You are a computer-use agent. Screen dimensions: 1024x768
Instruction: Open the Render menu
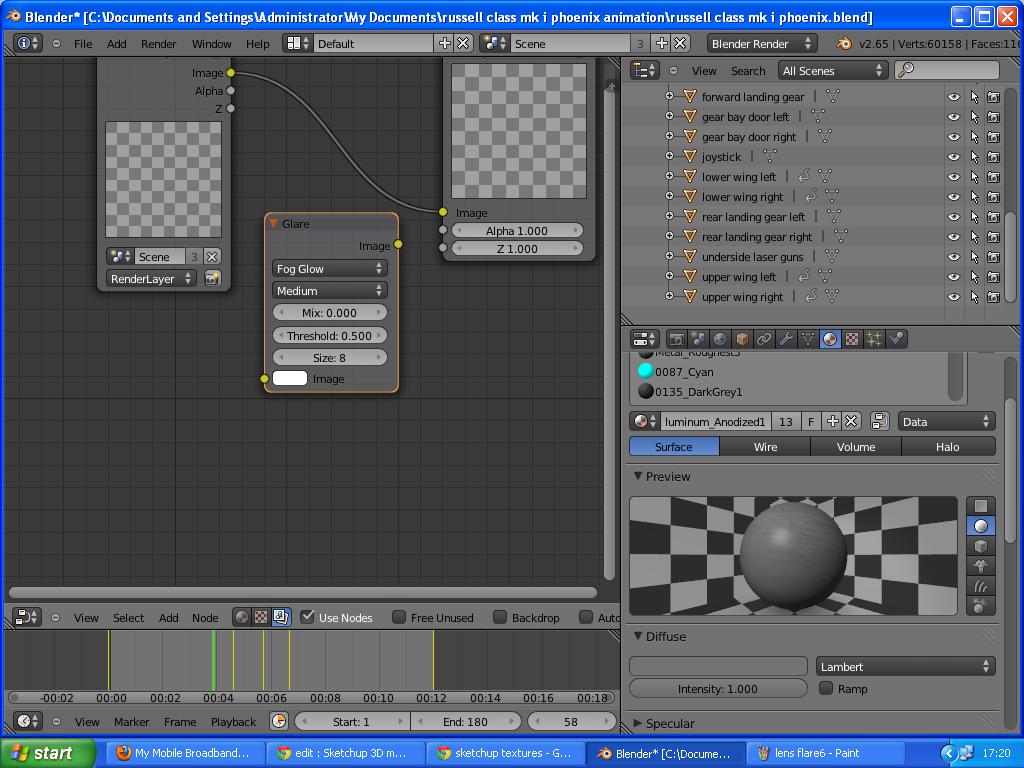click(158, 44)
